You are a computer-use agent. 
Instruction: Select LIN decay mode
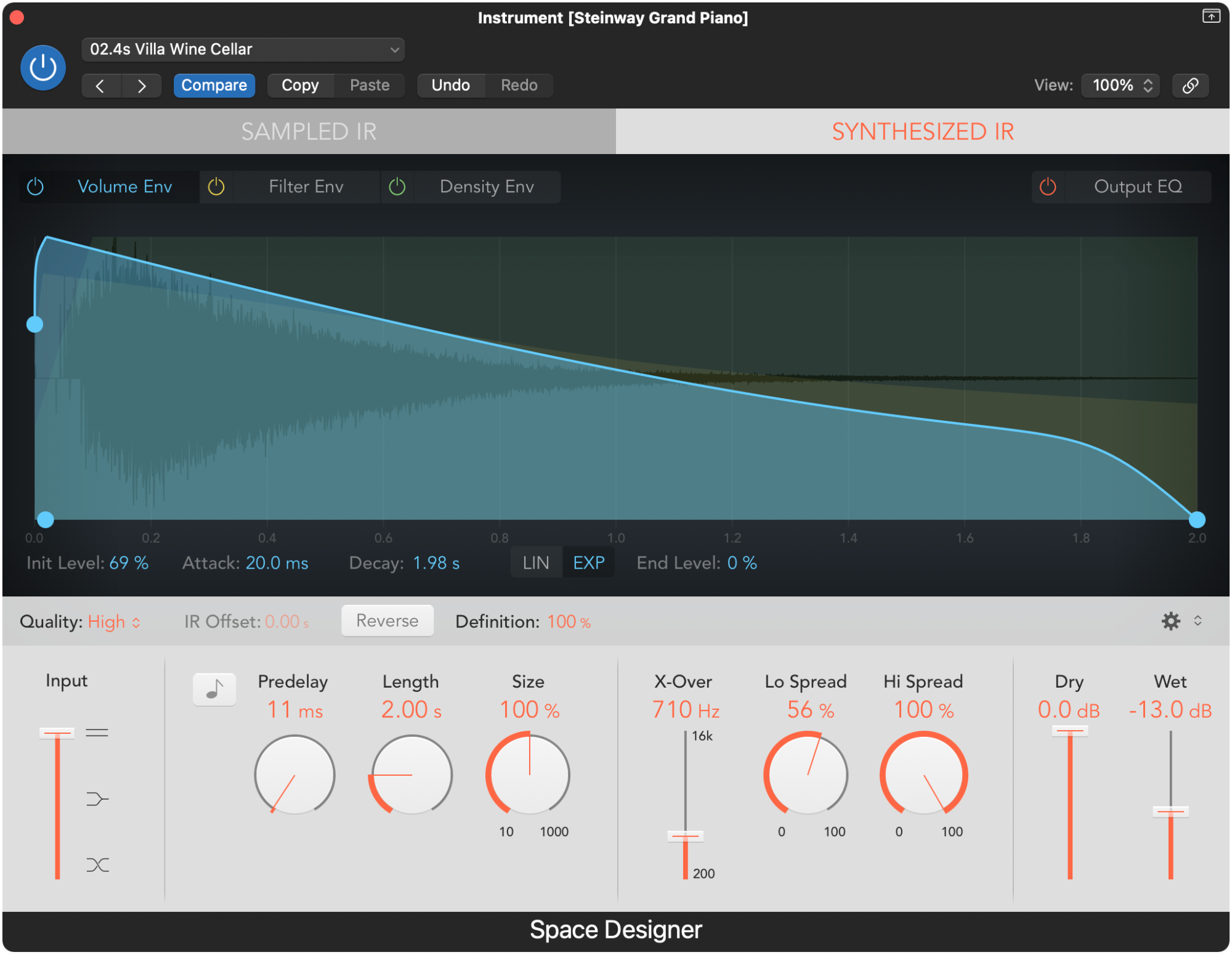(536, 563)
